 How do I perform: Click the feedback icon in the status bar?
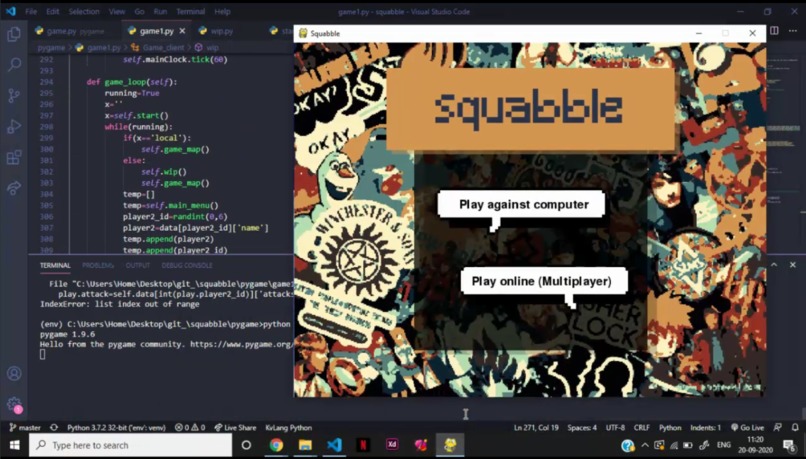tap(778, 428)
